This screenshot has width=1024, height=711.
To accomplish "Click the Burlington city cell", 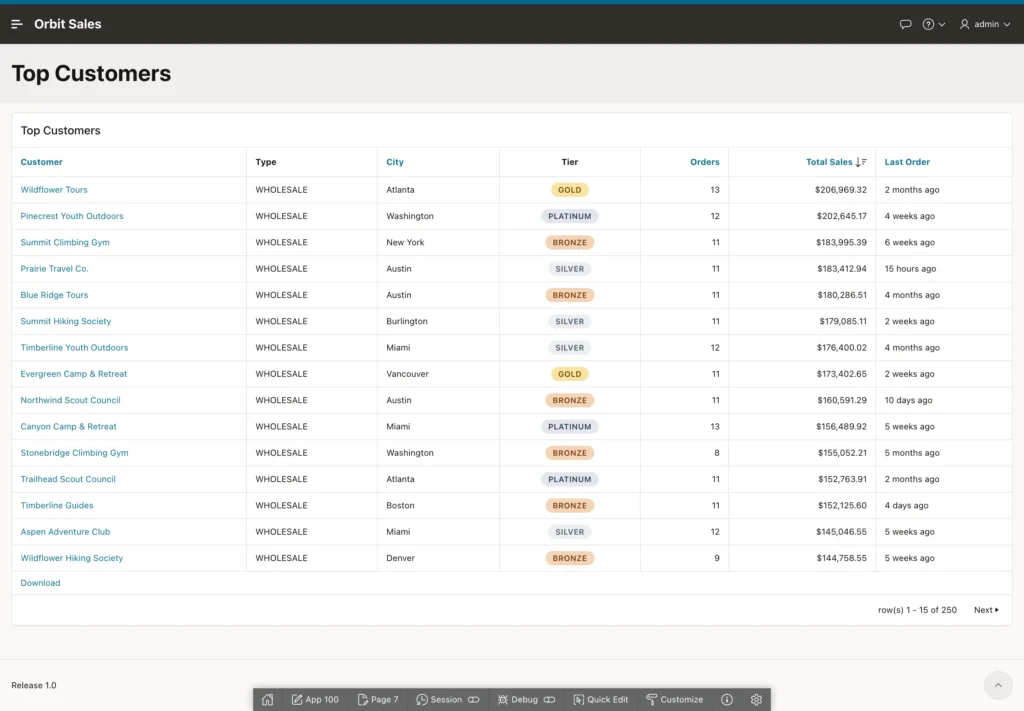I will click(406, 321).
